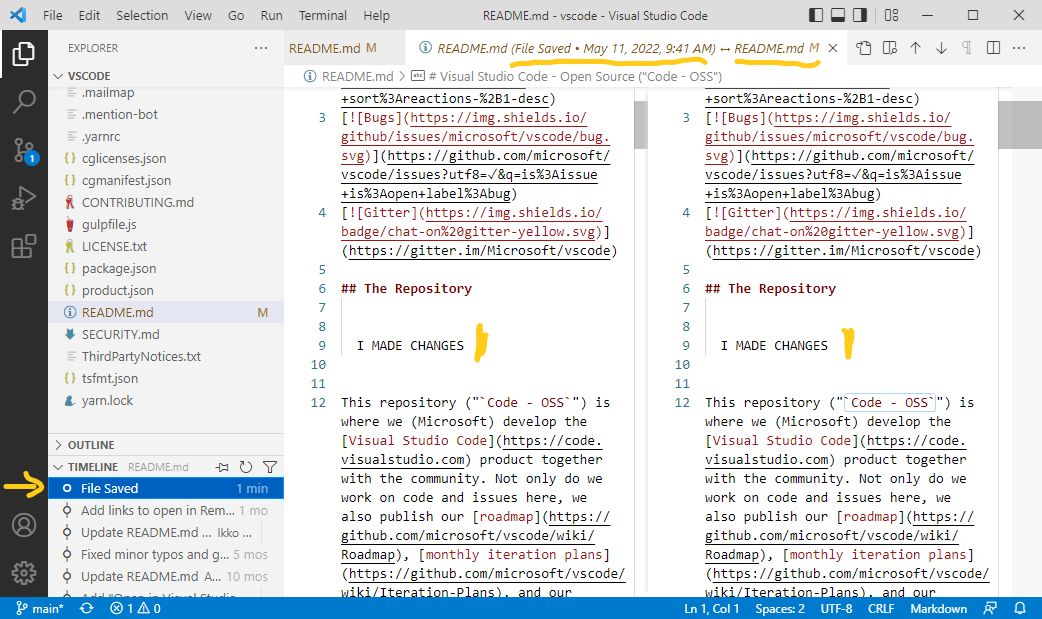This screenshot has width=1042, height=619.
Task: Select 'Add links to open in Rem...' timeline entry
Action: [x=166, y=510]
